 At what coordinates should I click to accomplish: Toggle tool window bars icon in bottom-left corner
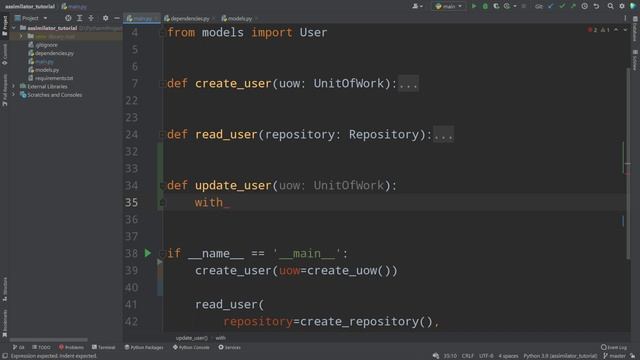tap(4, 356)
